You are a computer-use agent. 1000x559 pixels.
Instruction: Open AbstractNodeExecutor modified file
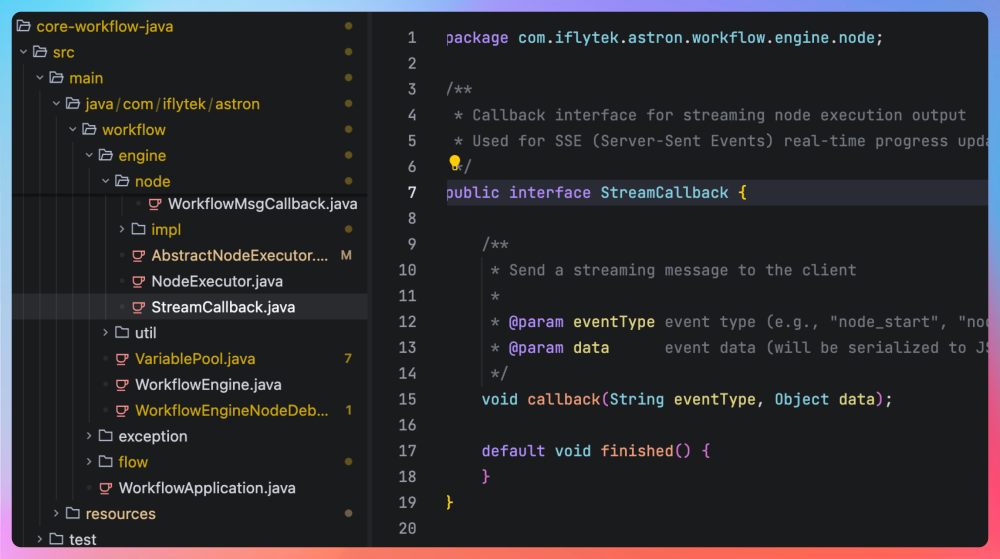click(x=239, y=256)
